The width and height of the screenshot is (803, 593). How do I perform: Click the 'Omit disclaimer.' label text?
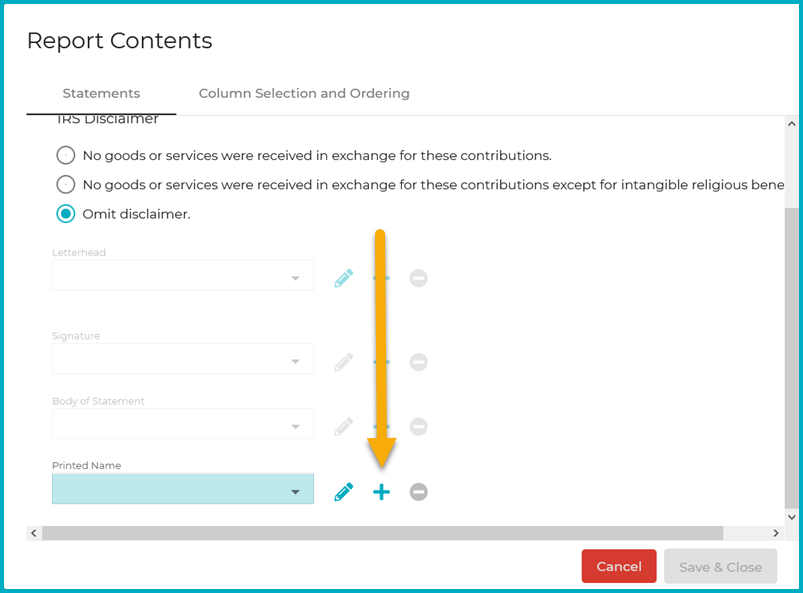coord(136,214)
